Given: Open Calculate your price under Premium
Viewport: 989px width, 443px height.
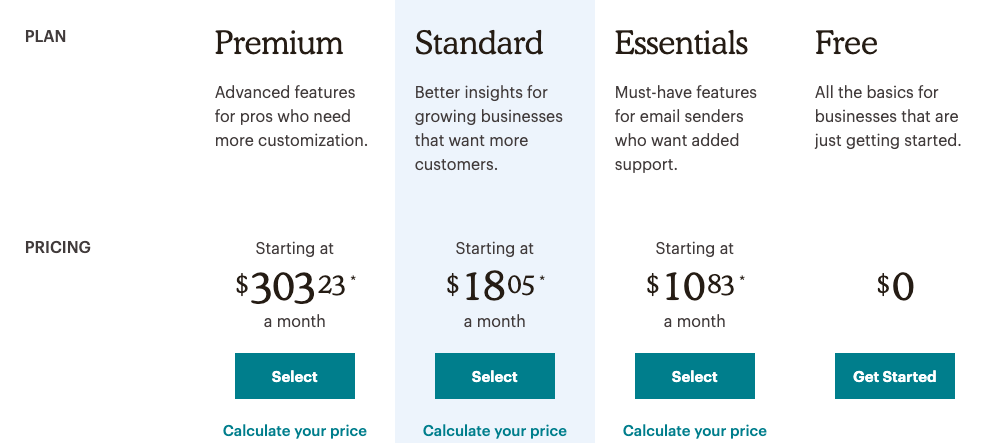Looking at the screenshot, I should [295, 431].
